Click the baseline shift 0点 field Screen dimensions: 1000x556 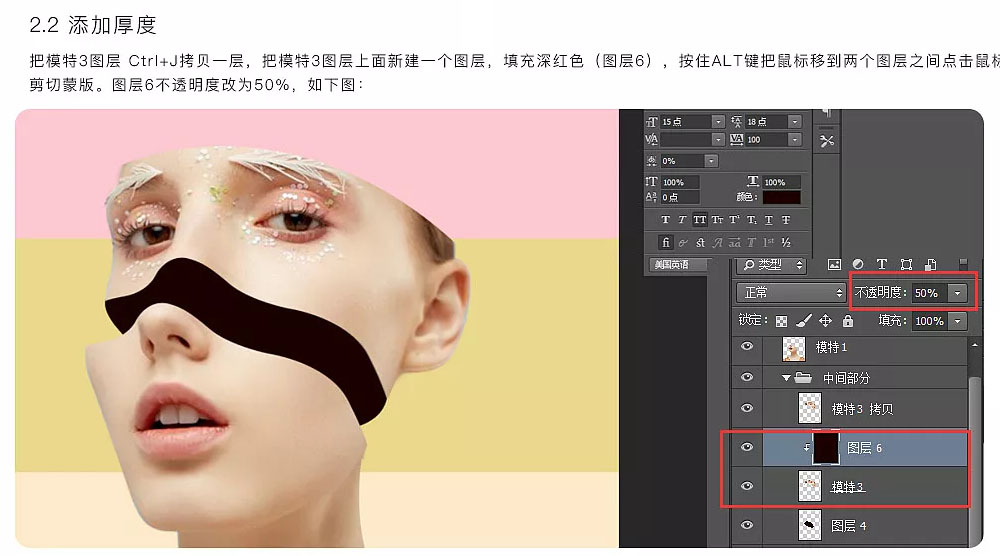pyautogui.click(x=680, y=198)
